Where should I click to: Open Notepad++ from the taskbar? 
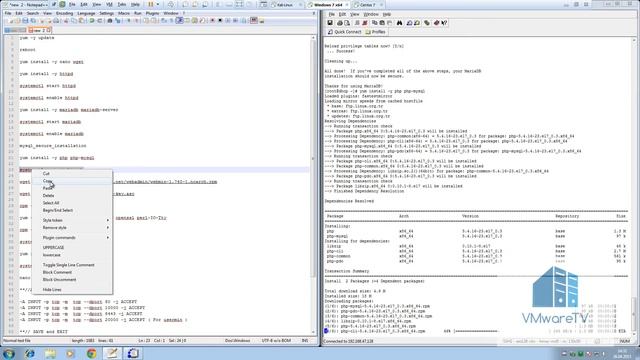tap(112, 353)
